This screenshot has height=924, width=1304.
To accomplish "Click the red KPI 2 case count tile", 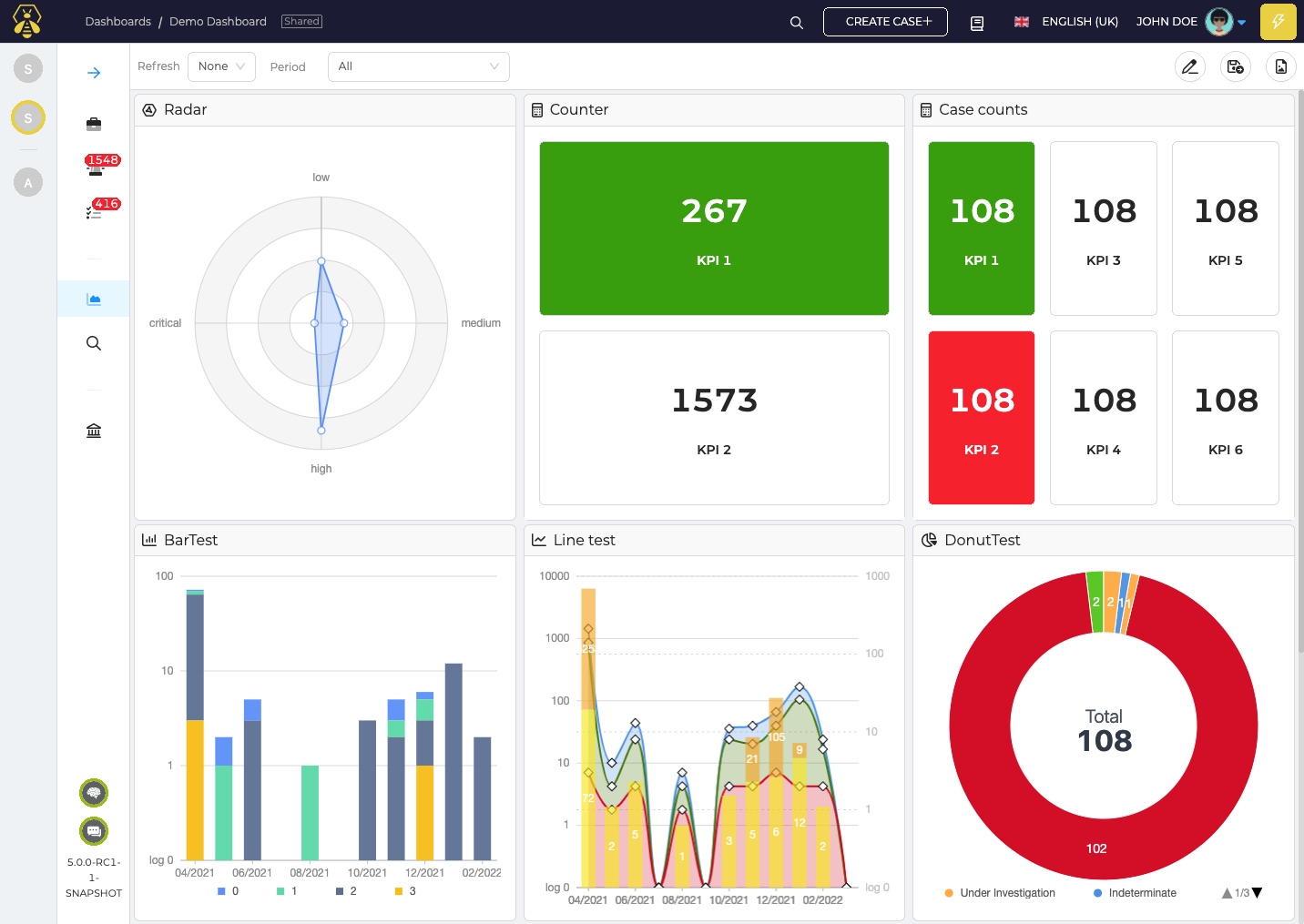I will pos(981,418).
